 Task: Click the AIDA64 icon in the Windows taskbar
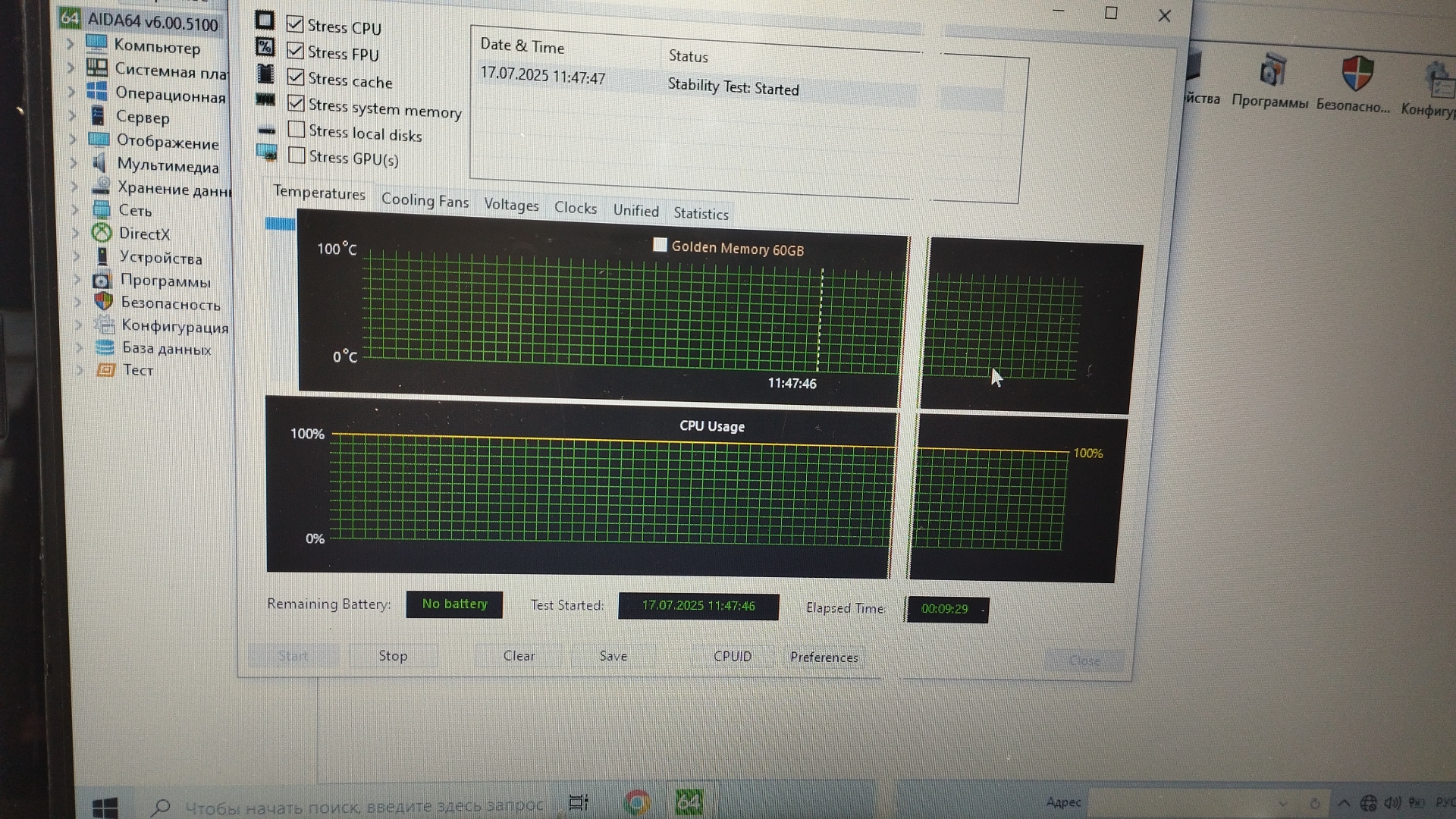coord(689,802)
